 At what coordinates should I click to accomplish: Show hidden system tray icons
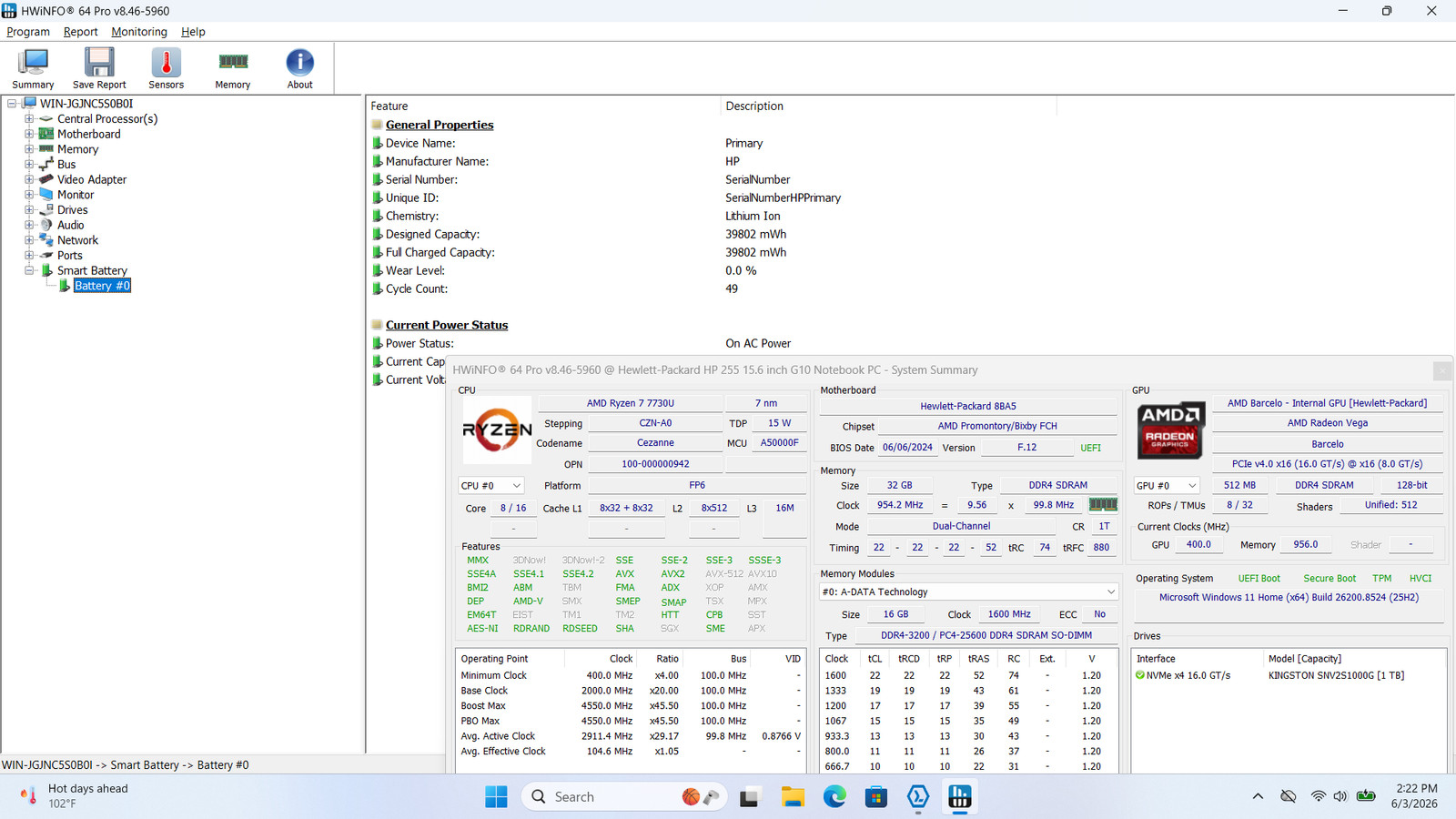point(1258,797)
